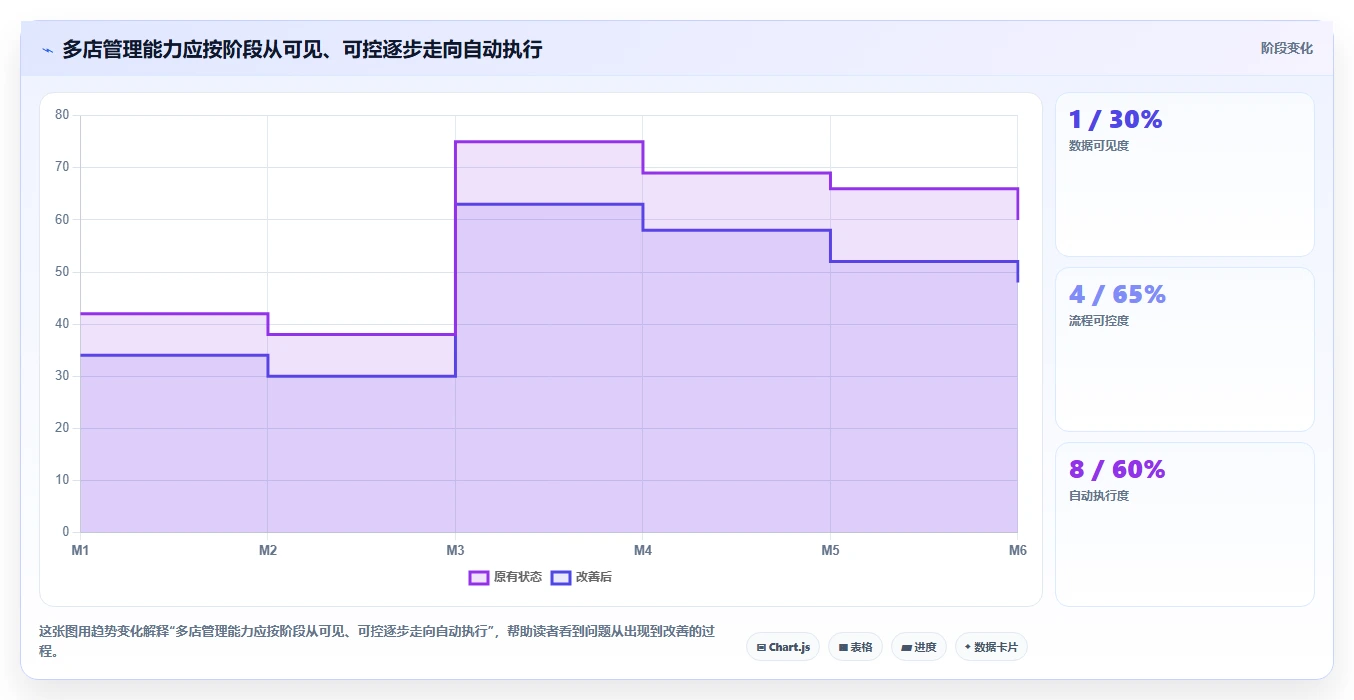The image size is (1354, 700).
Task: Click the Chart.js tag
Action: coord(783,647)
